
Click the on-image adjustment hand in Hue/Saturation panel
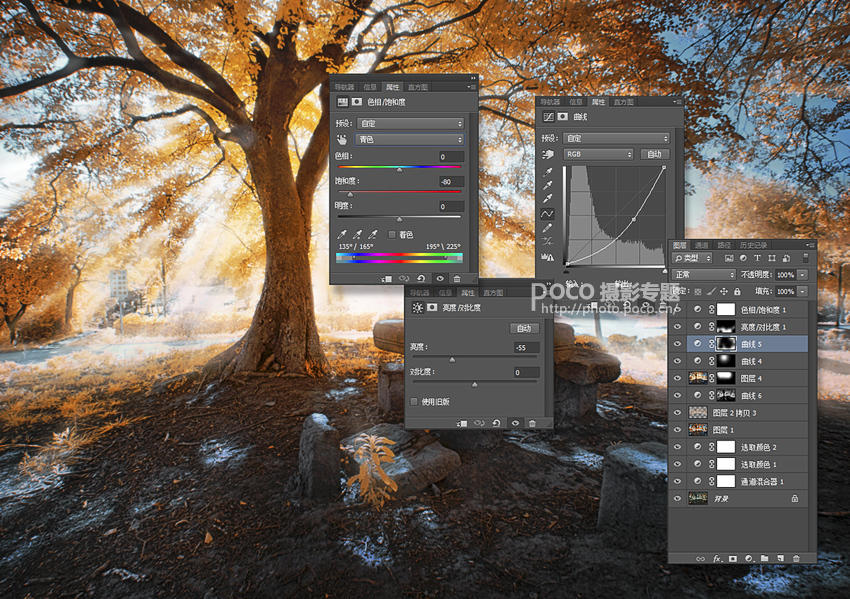click(x=342, y=140)
